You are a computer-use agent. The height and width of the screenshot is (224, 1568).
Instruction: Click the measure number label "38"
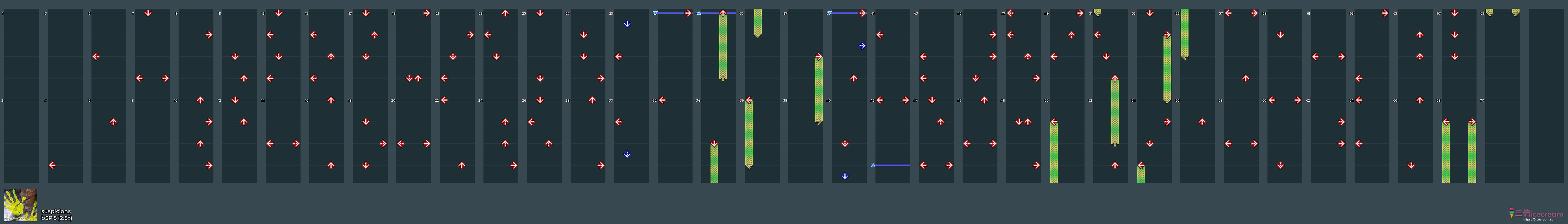click(785, 101)
